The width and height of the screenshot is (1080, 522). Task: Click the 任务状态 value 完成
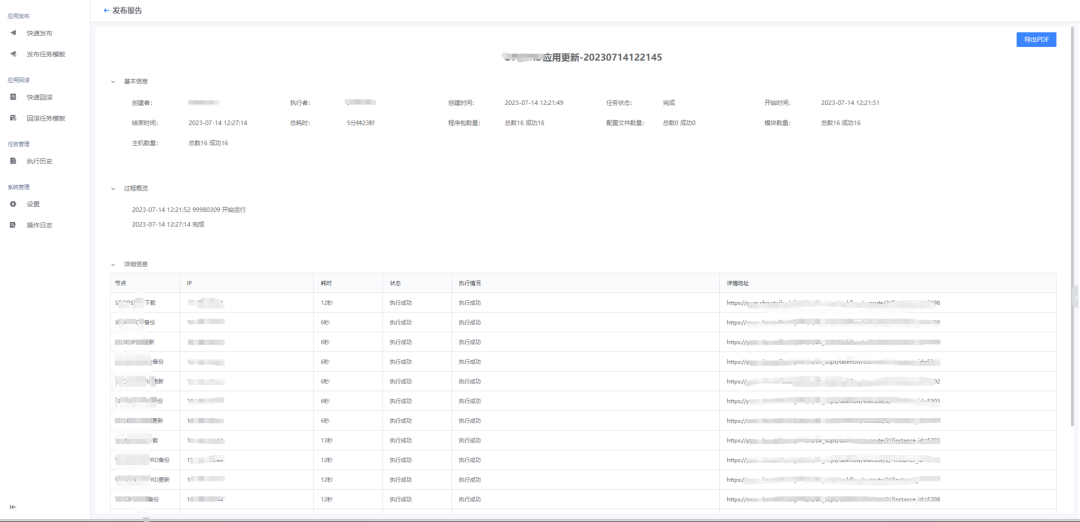click(x=669, y=103)
